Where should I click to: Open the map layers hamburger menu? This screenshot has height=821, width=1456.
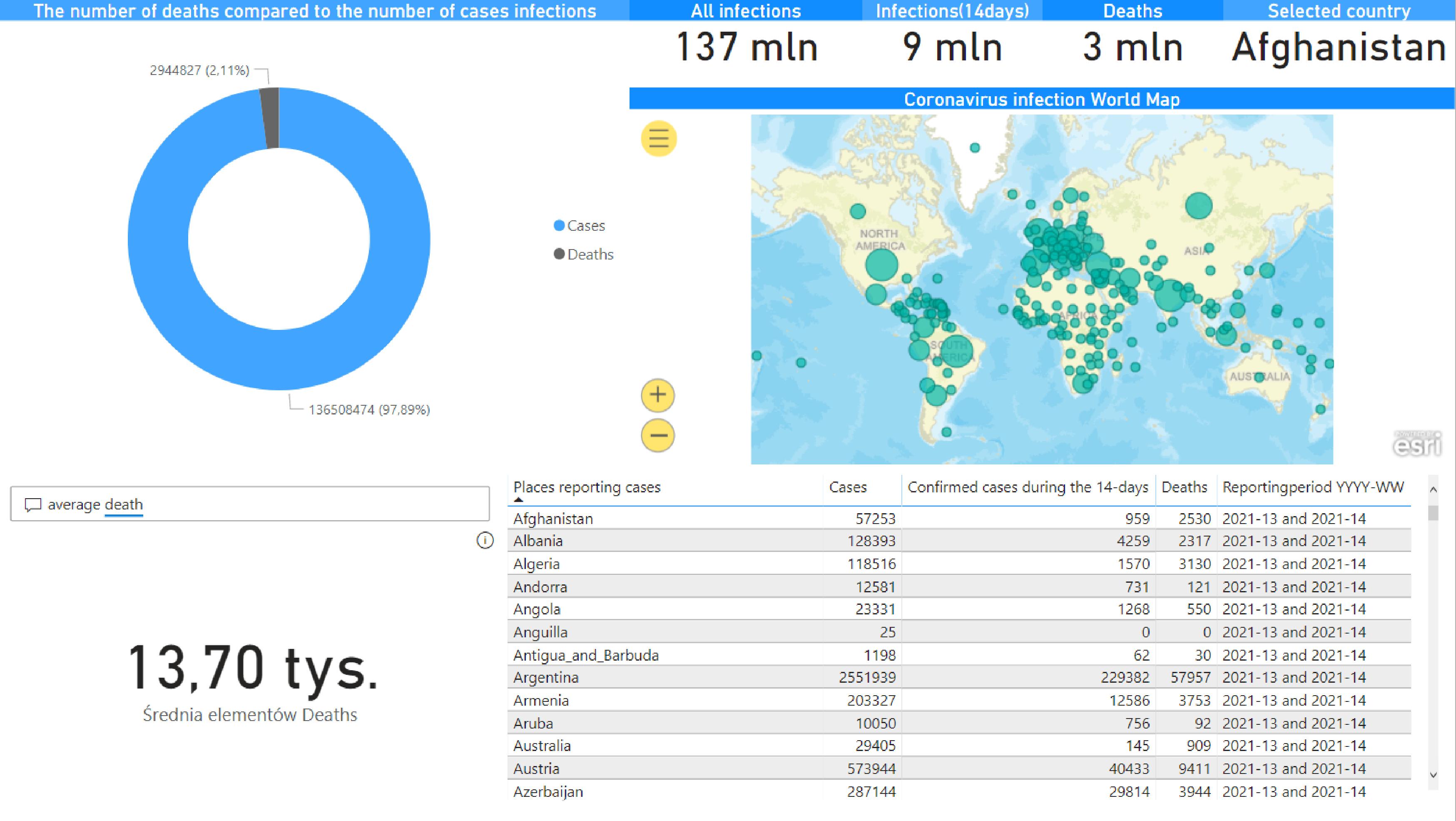[x=657, y=139]
